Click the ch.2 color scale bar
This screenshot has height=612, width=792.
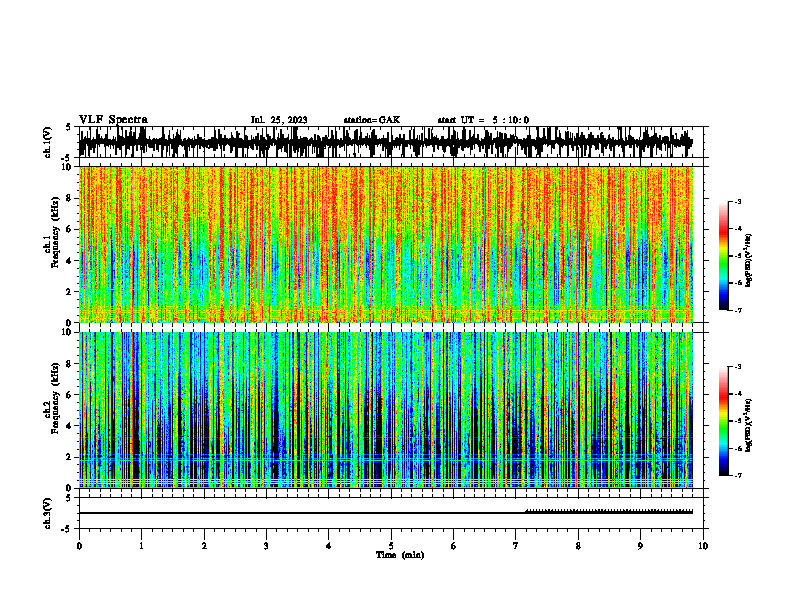tap(724, 421)
